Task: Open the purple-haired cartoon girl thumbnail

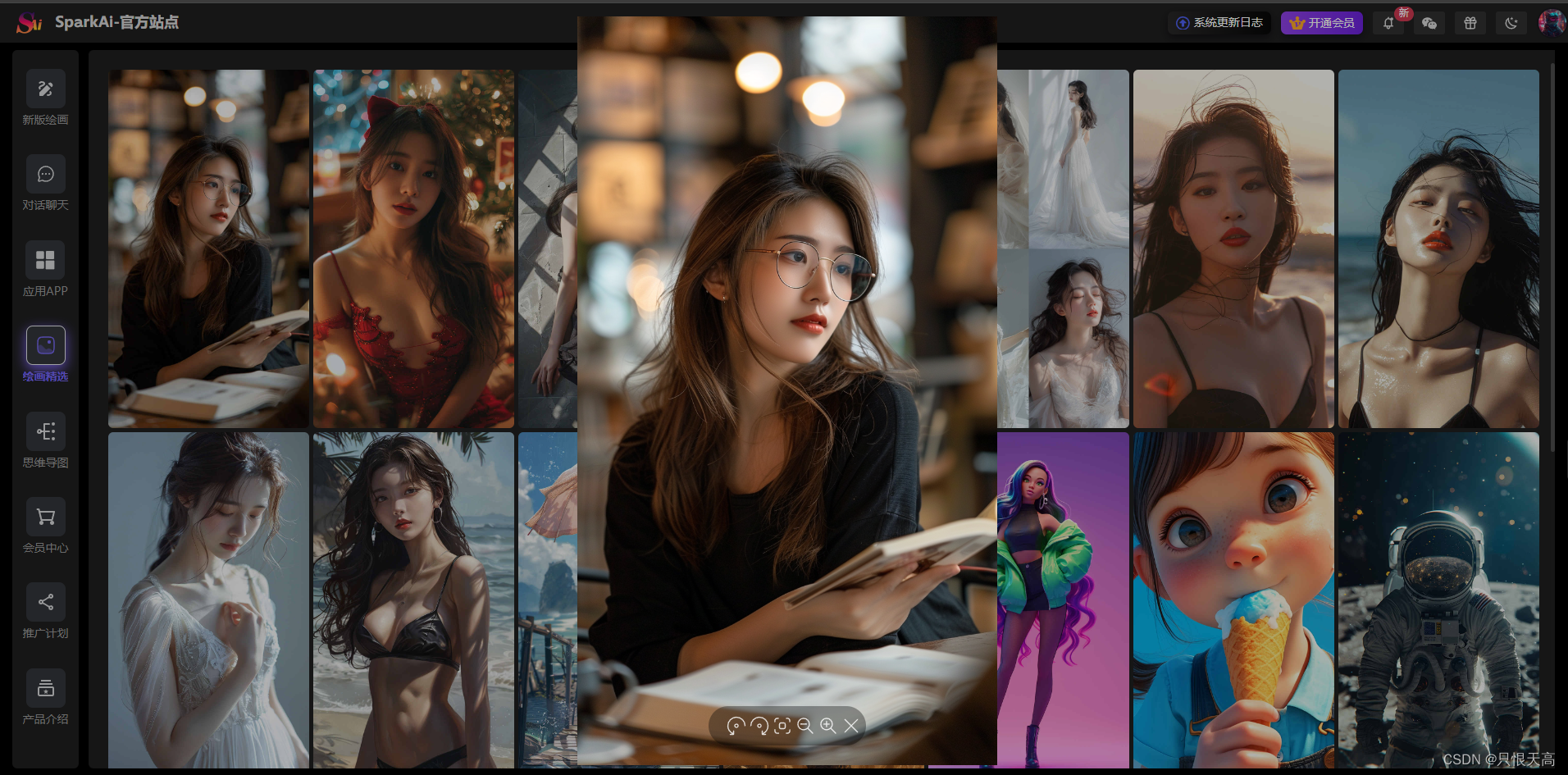Action: pyautogui.click(x=1064, y=600)
